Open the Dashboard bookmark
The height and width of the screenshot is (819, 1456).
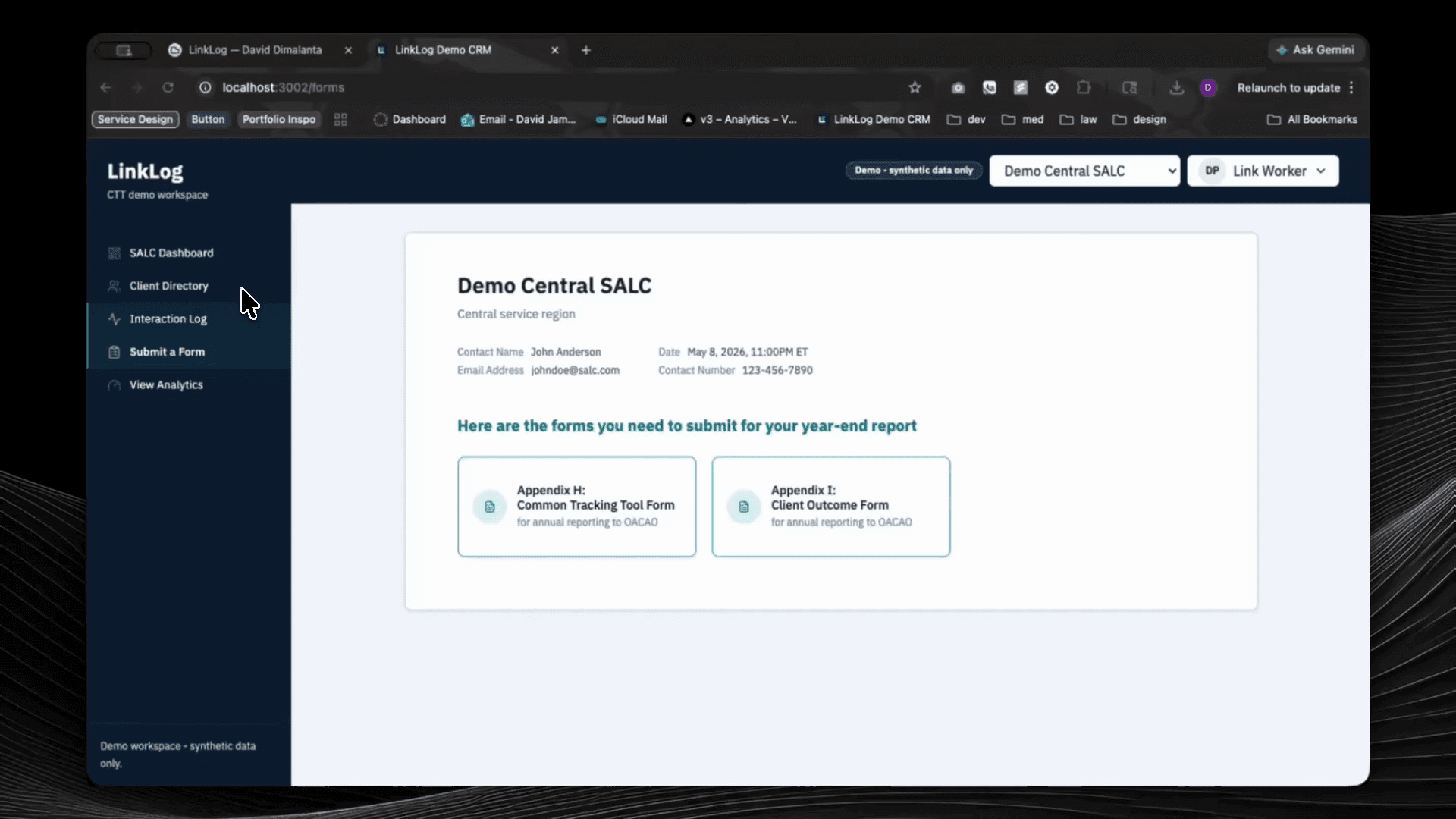[409, 120]
